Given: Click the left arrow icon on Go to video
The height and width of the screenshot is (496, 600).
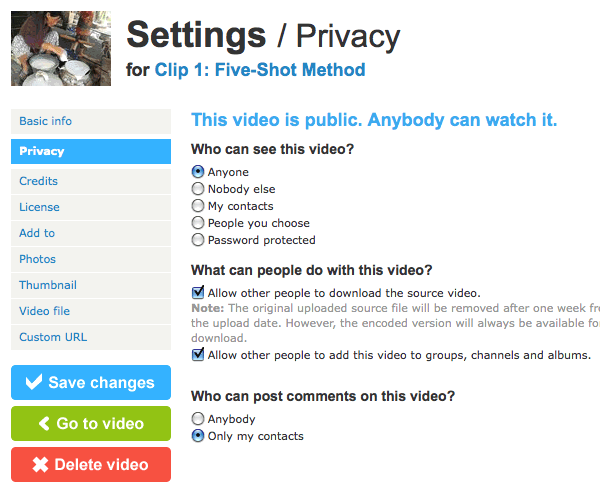Looking at the screenshot, I should (x=44, y=423).
